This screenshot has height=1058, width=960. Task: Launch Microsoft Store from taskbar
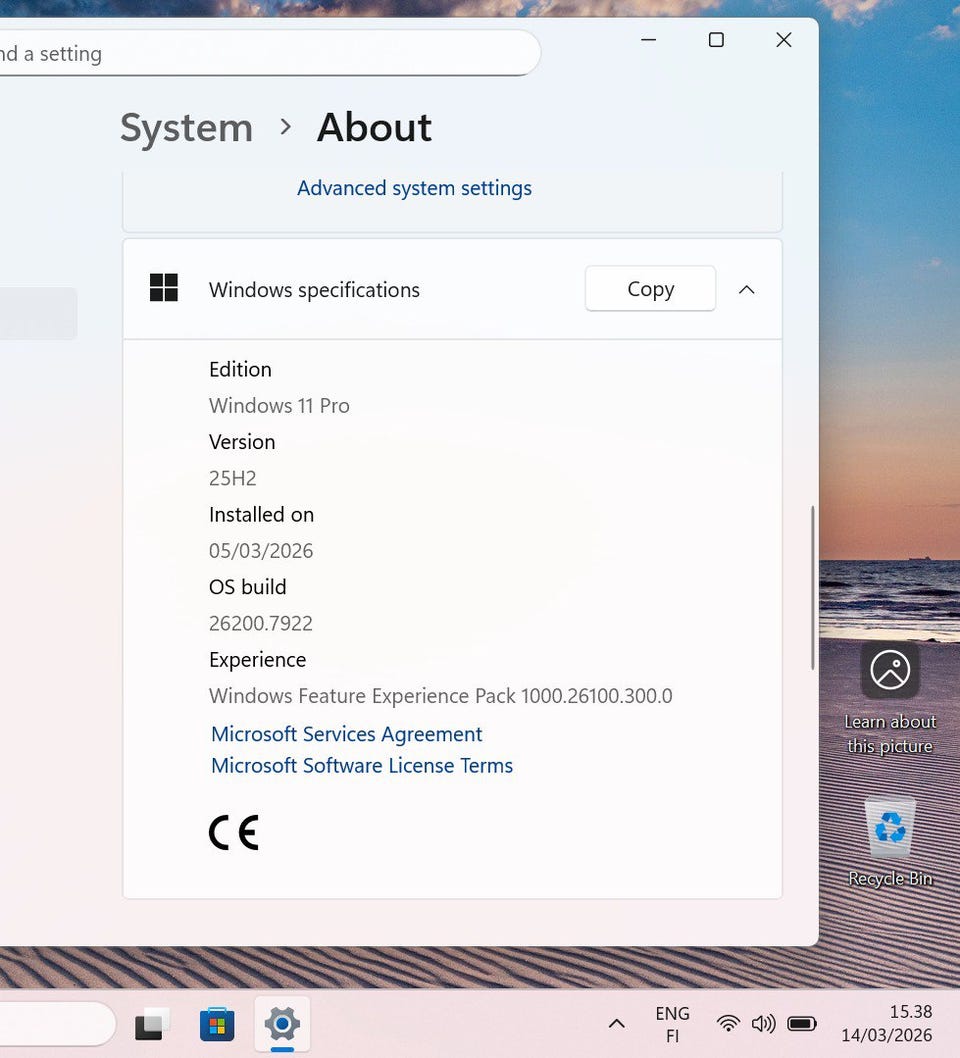click(x=217, y=1024)
